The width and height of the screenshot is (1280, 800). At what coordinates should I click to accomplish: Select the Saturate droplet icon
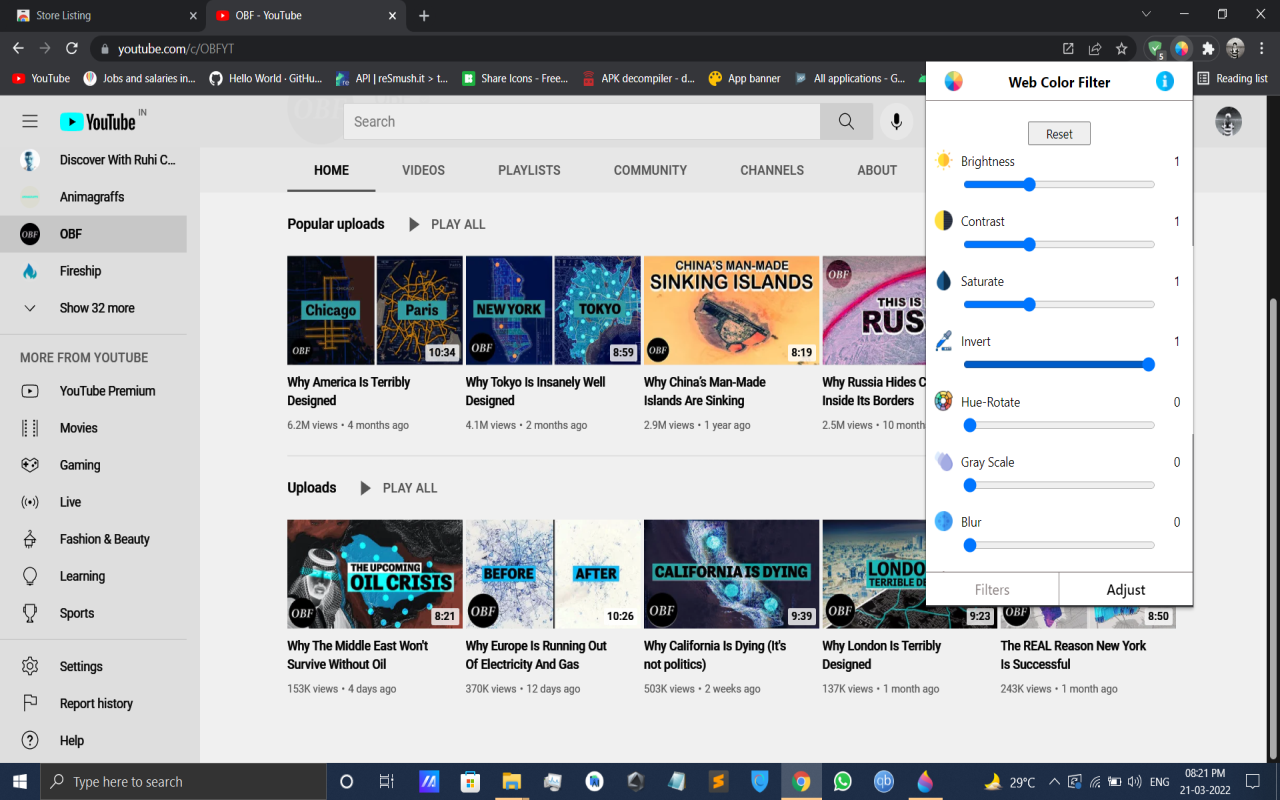(941, 280)
